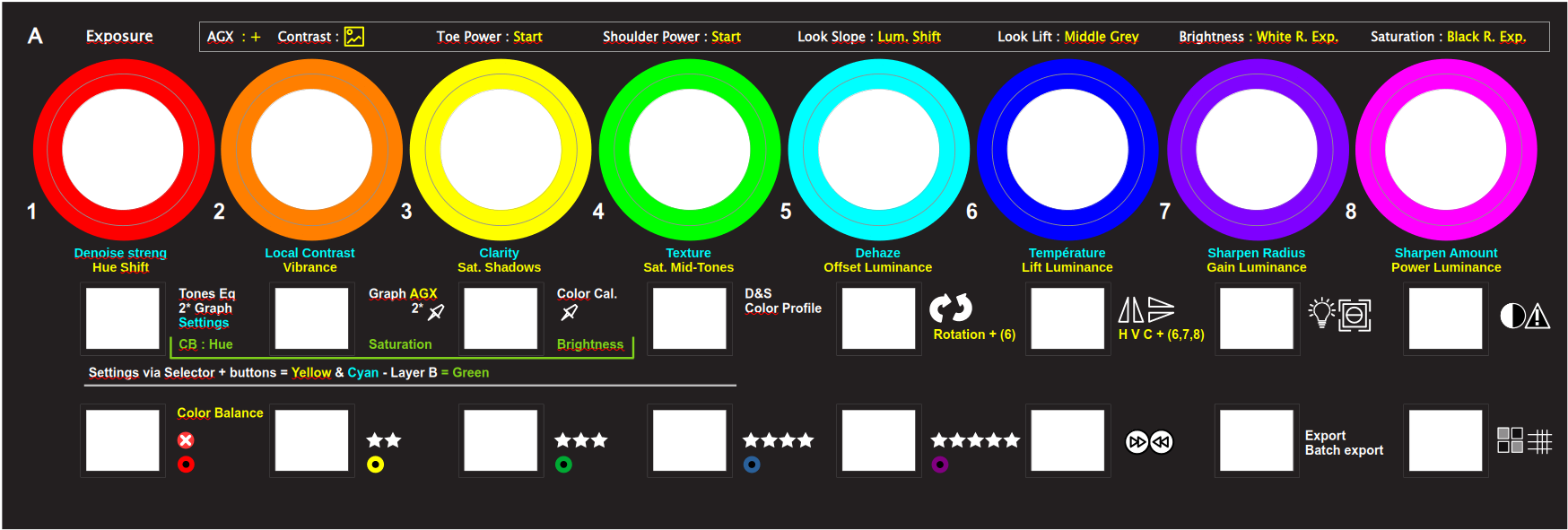Click the 'Hue Shift' label under knob 1
The width and height of the screenshot is (1568, 530).
point(120,267)
